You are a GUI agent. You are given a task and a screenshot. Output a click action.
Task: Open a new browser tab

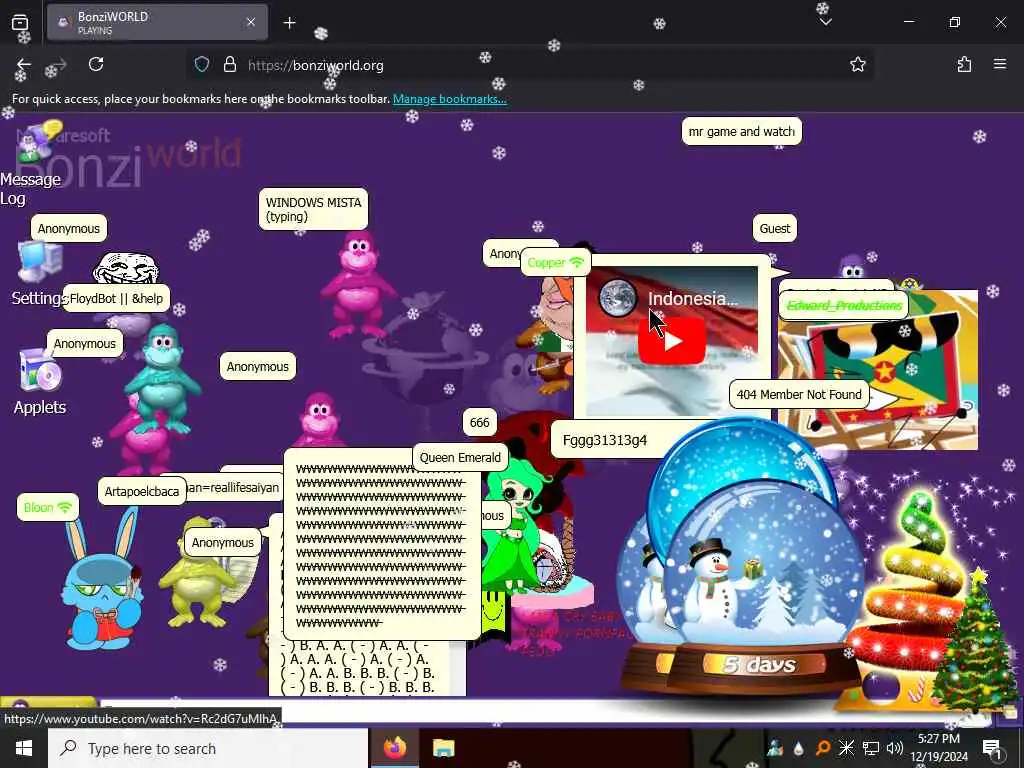coord(289,23)
